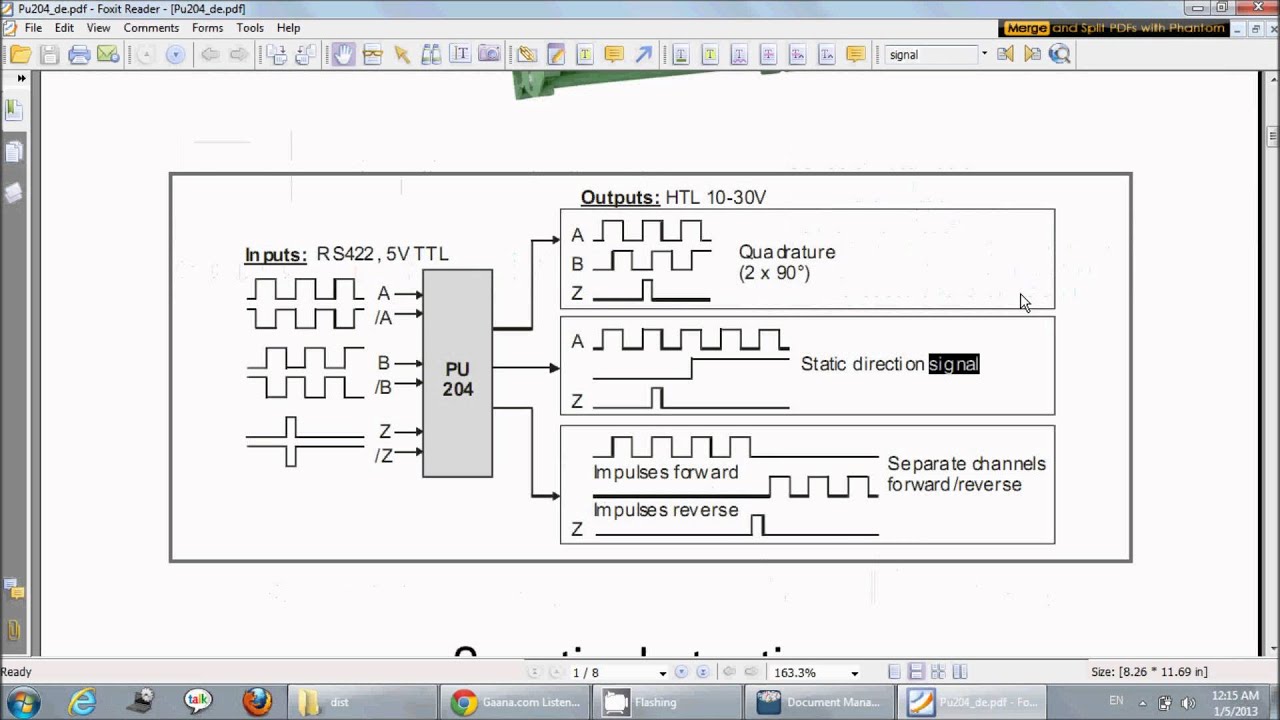Image resolution: width=1280 pixels, height=720 pixels.
Task: Click the Note comment tool icon
Action: point(614,55)
